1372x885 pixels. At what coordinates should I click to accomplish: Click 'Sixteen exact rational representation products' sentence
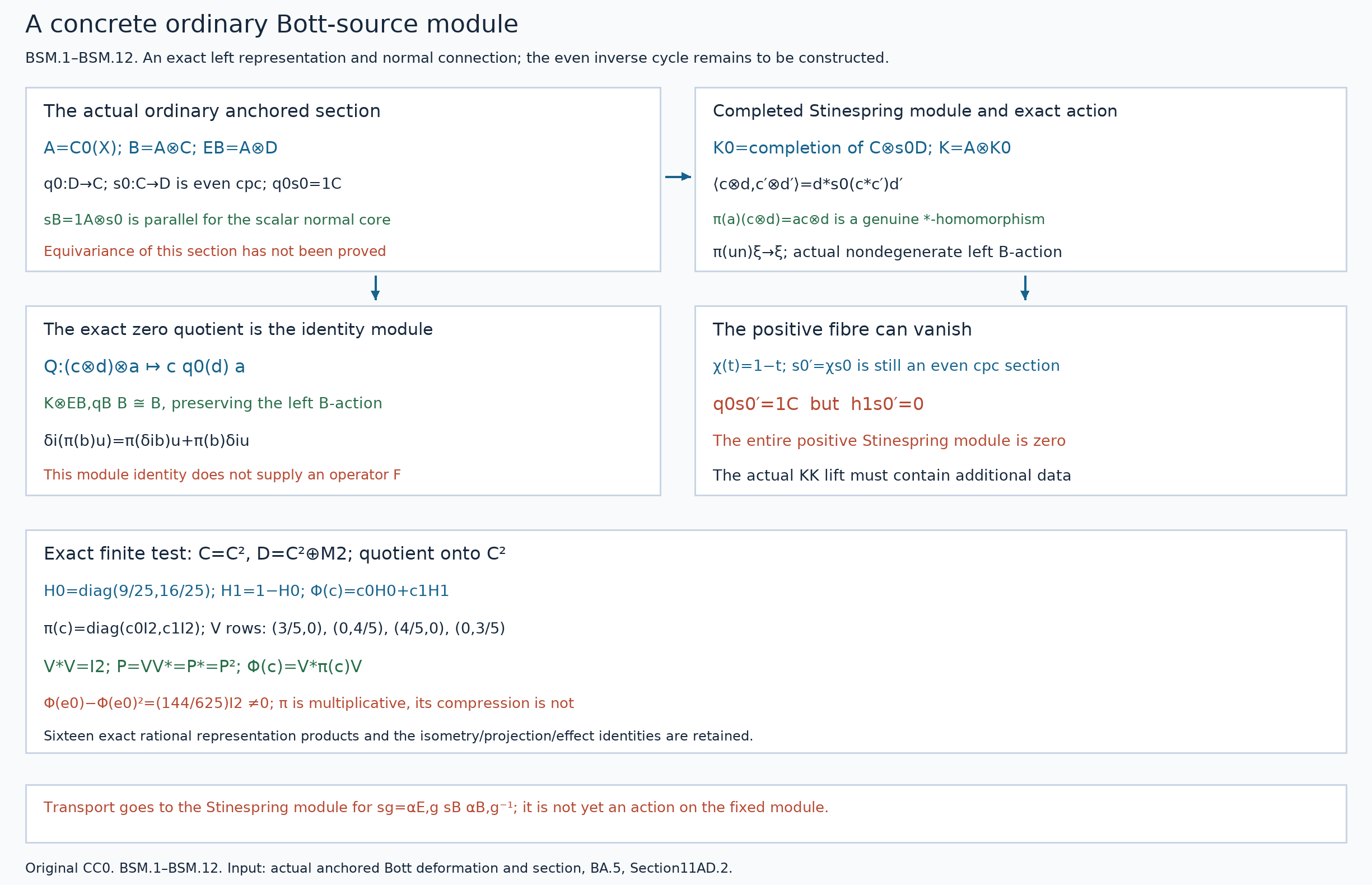pyautogui.click(x=398, y=736)
